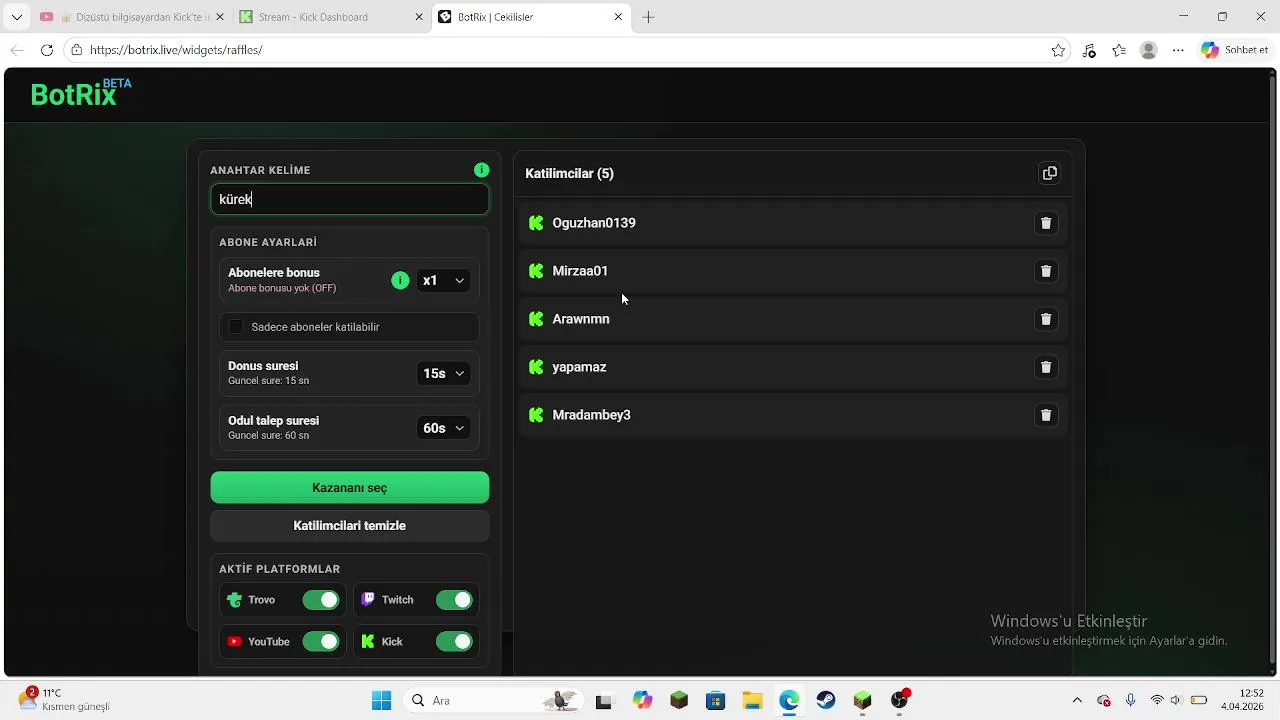The image size is (1280, 720).
Task: Open the Copilot app in the taskbar
Action: pos(642,700)
